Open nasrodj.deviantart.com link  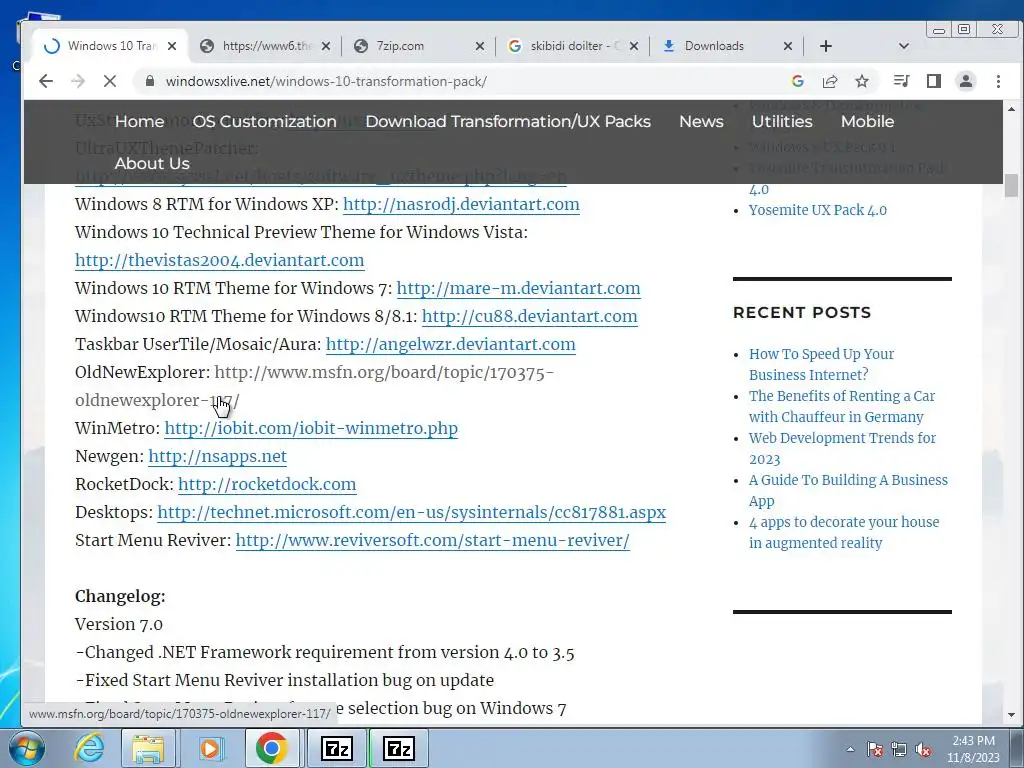pos(461,204)
